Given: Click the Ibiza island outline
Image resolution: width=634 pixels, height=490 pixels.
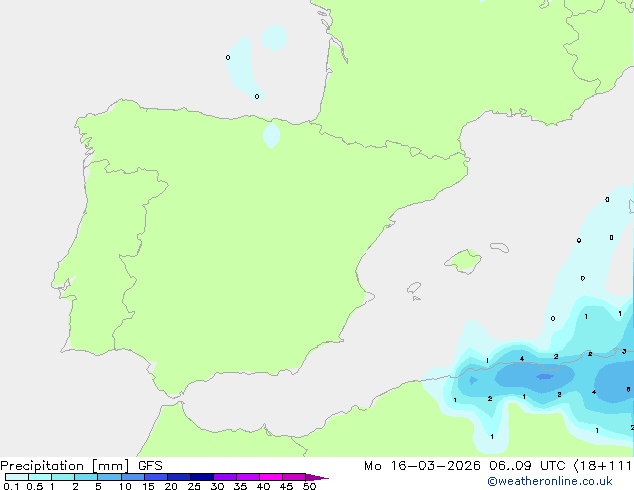Looking at the screenshot, I should click(414, 288).
